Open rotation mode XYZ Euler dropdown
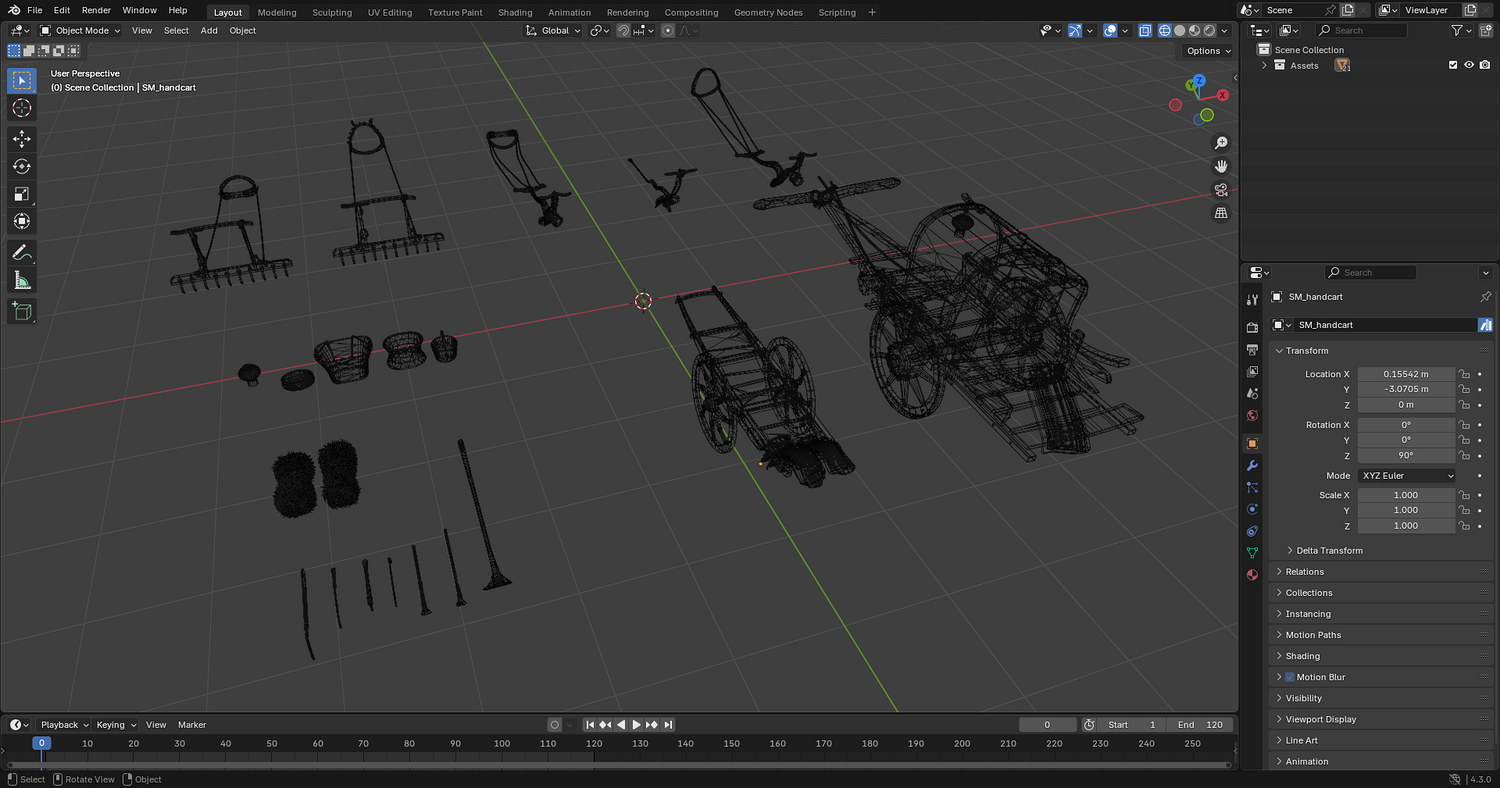Viewport: 1500px width, 788px height. 1406,476
